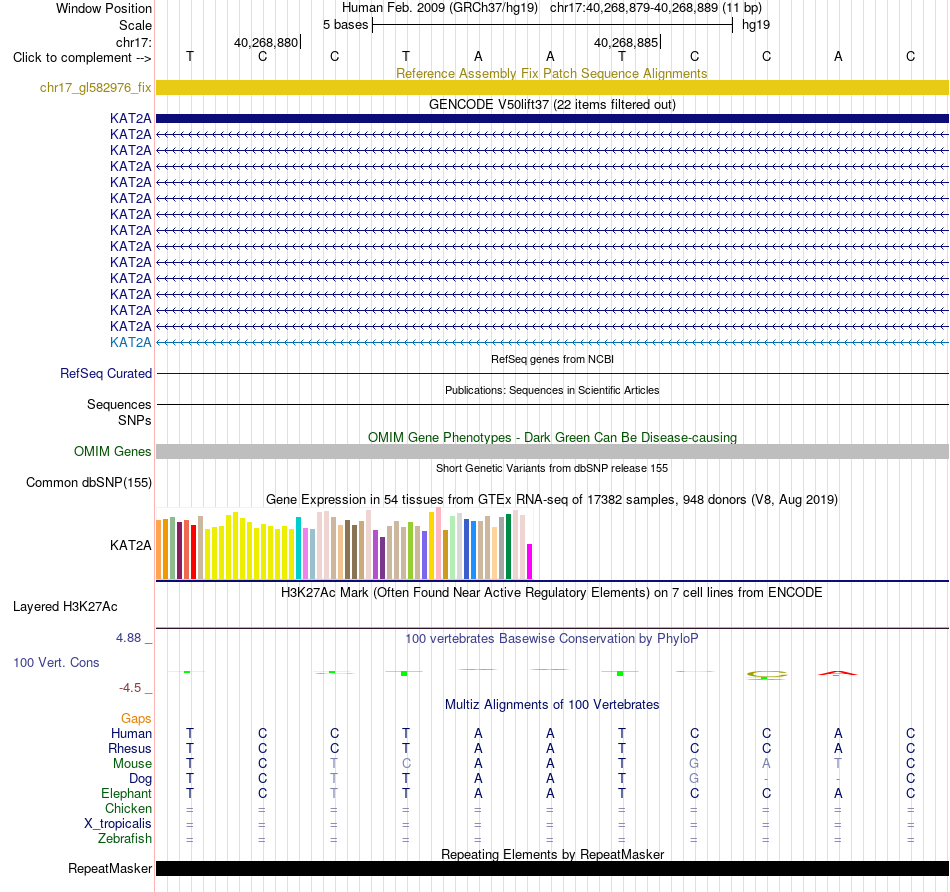
Task: Click the chr17_gl582976_fix track label
Action: pos(95,87)
